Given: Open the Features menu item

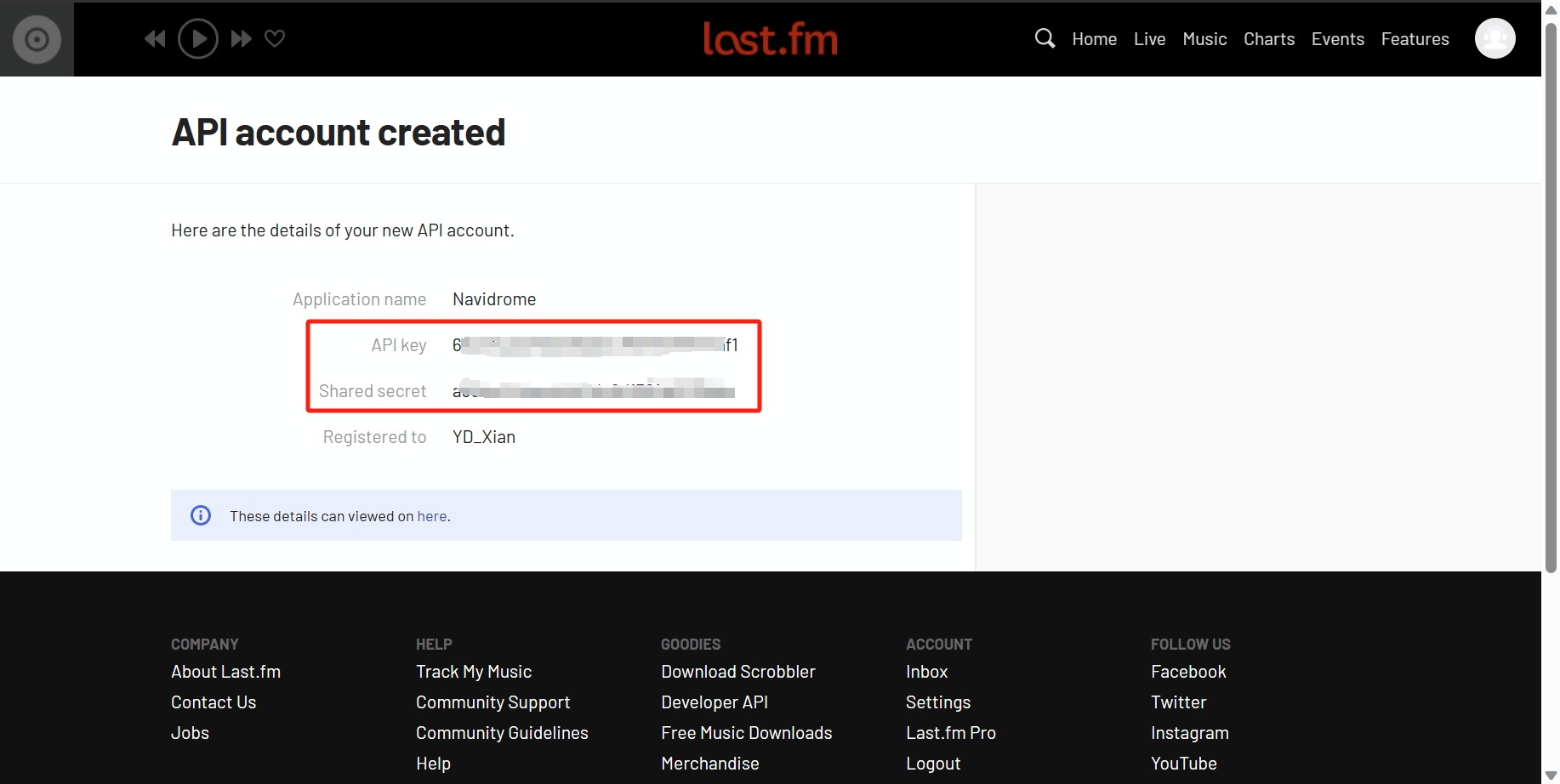Looking at the screenshot, I should pyautogui.click(x=1415, y=39).
